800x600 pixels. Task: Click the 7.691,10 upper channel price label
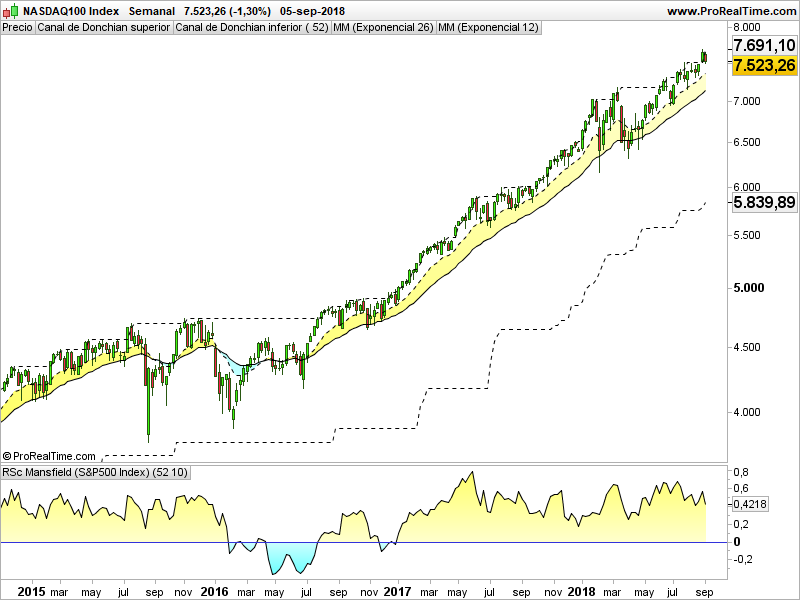click(764, 46)
